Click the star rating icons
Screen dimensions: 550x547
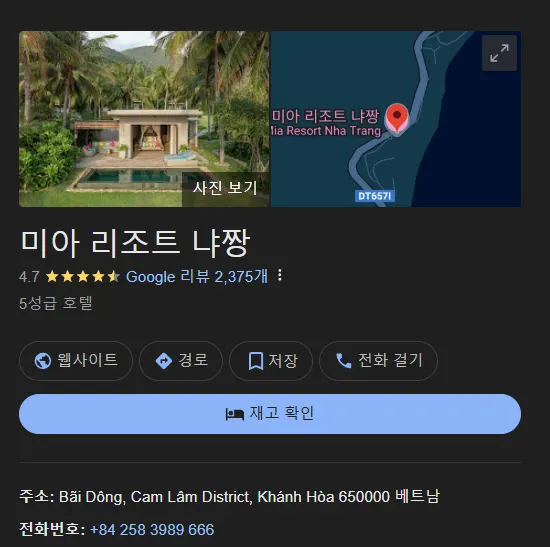click(83, 276)
